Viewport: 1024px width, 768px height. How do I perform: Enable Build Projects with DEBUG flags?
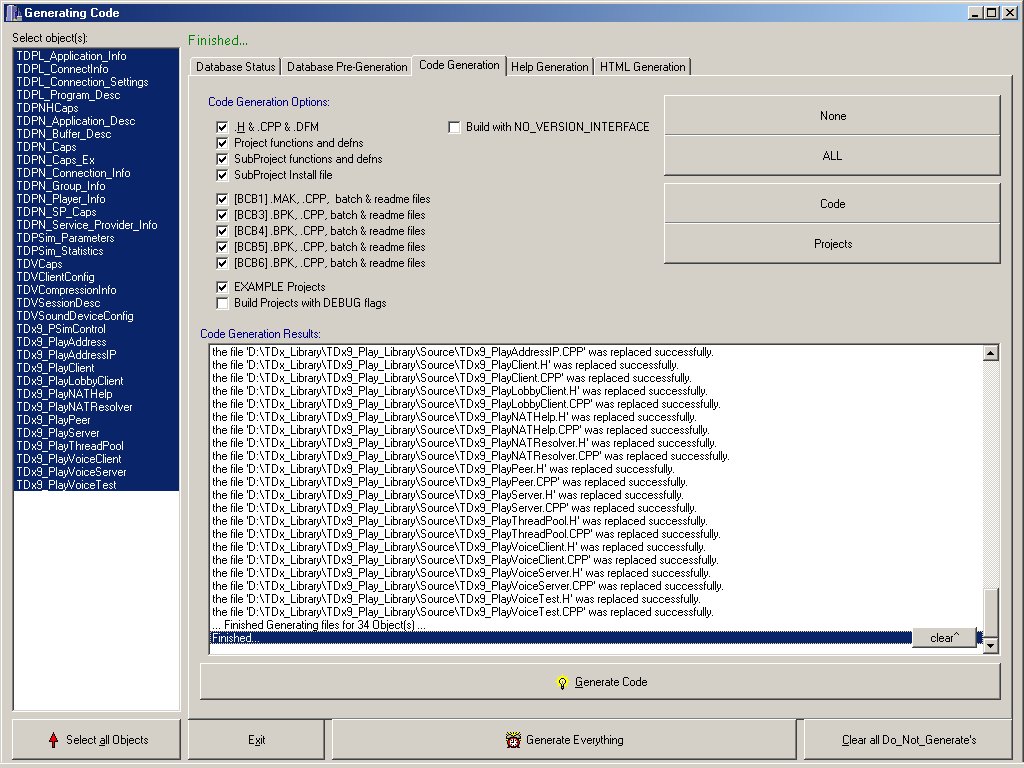point(222,303)
